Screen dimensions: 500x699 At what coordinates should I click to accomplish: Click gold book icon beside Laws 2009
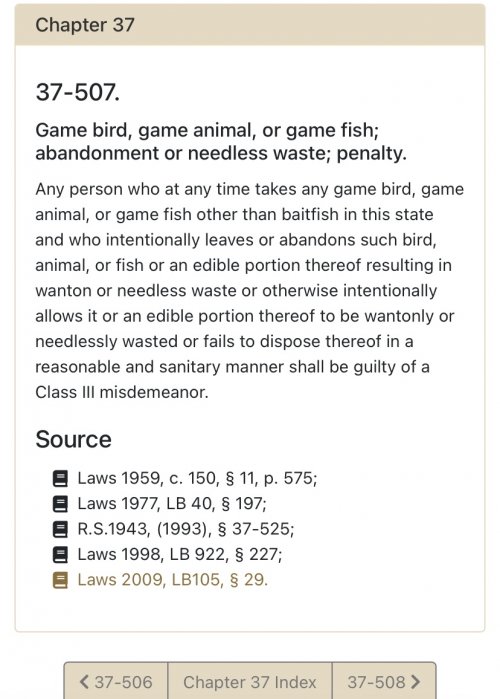[60, 580]
